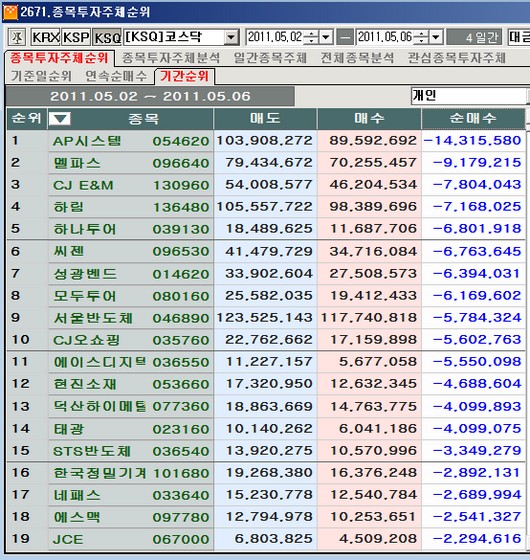Image resolution: width=530 pixels, height=560 pixels.
Task: Select stock 한국정밀기계 in row 16
Action: click(100, 473)
